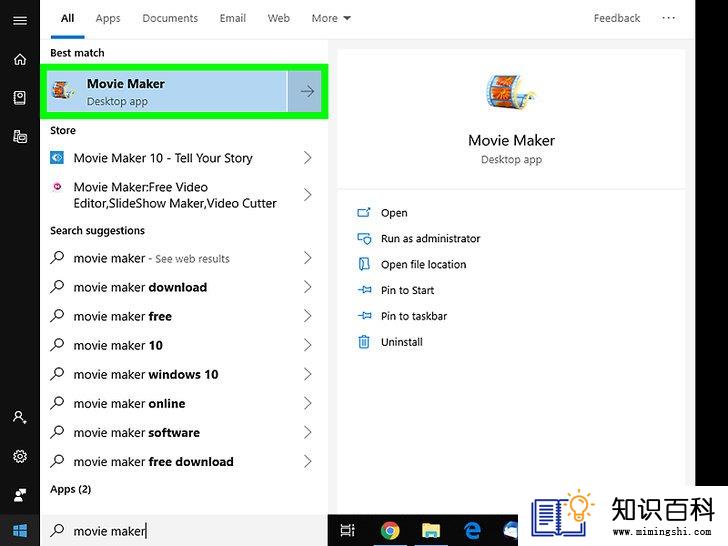Viewport: 728px width, 546px height.
Task: Click Open for Movie Maker
Action: point(394,213)
